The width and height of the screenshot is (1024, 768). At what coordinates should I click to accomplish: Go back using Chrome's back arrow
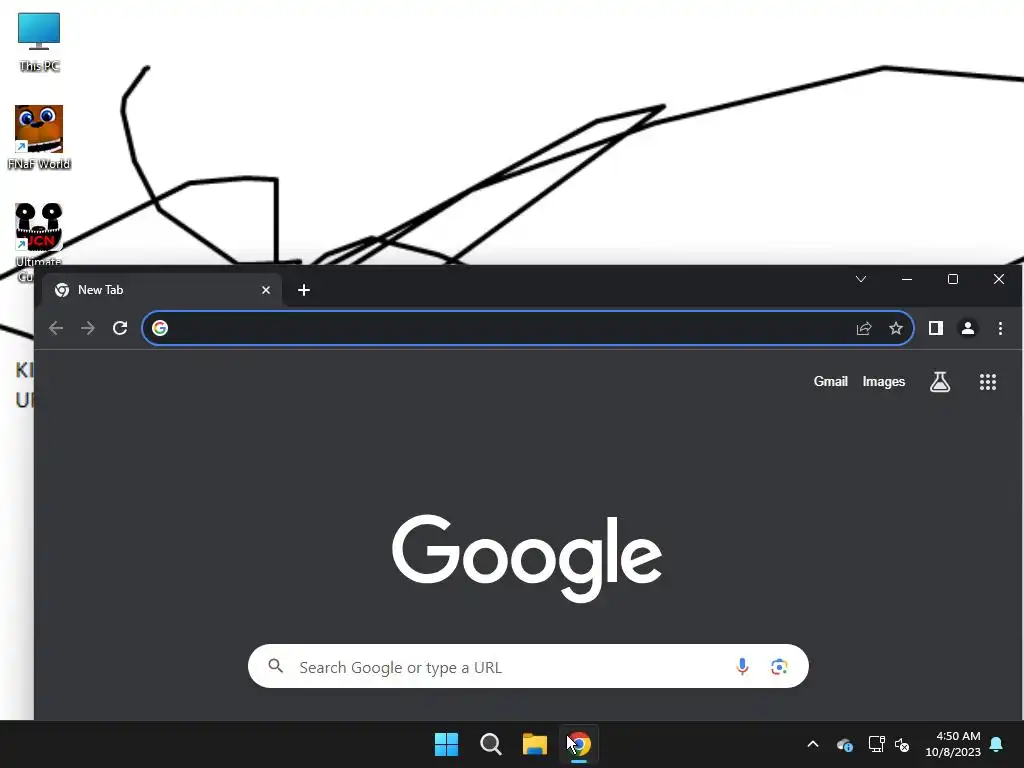pos(56,328)
